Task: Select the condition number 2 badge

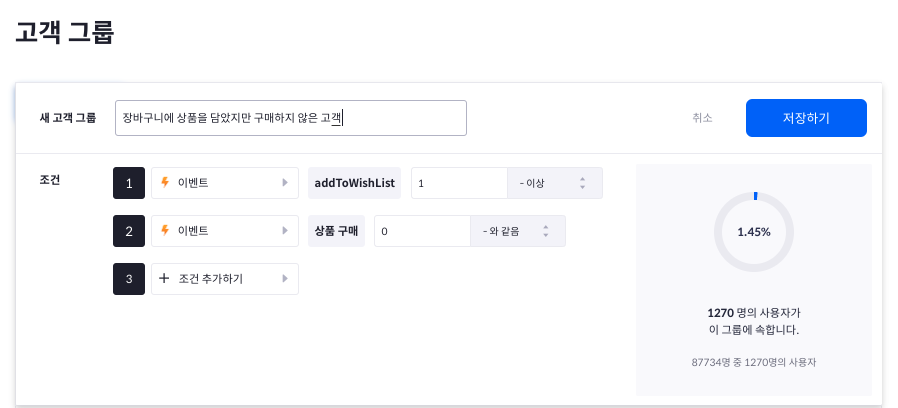Action: pos(129,231)
